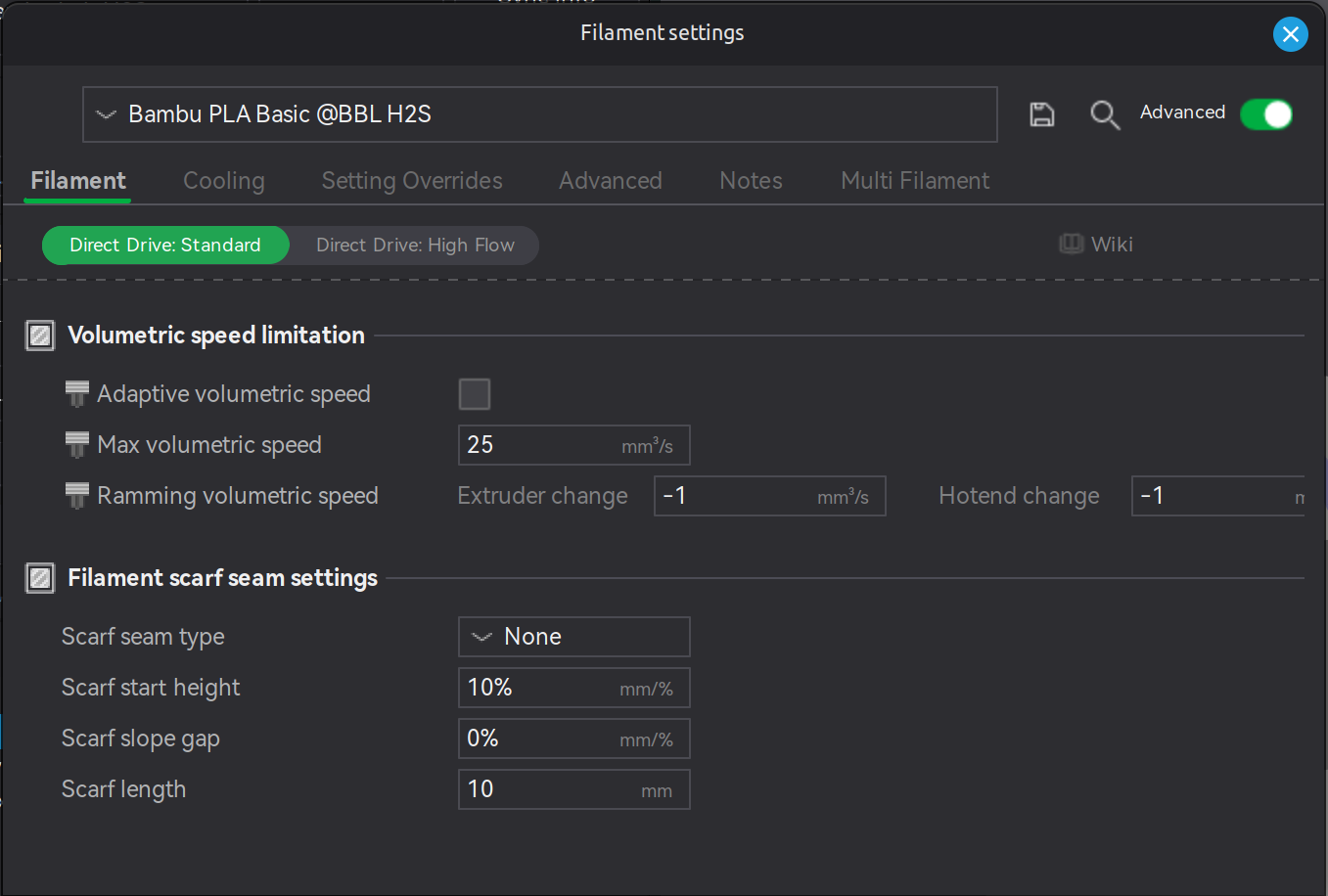Click the Scarf start height label
The width and height of the screenshot is (1328, 896).
pos(151,688)
